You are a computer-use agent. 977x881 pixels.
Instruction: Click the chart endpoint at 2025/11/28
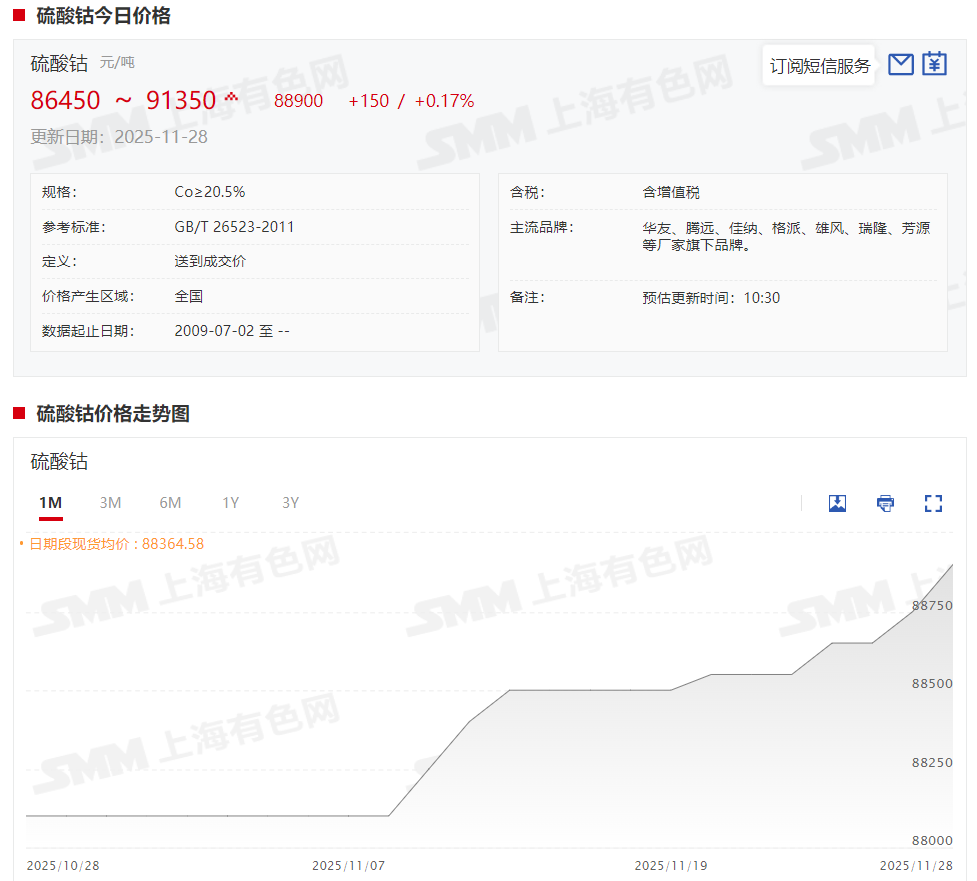[952, 565]
